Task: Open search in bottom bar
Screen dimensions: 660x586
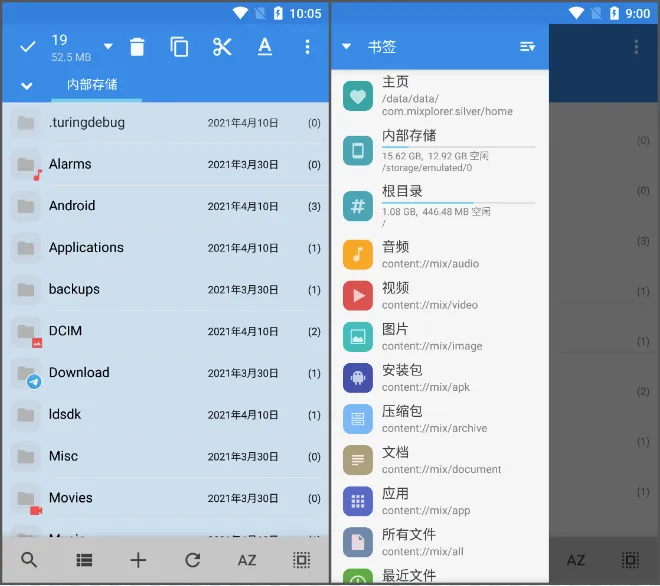Action: pos(29,560)
